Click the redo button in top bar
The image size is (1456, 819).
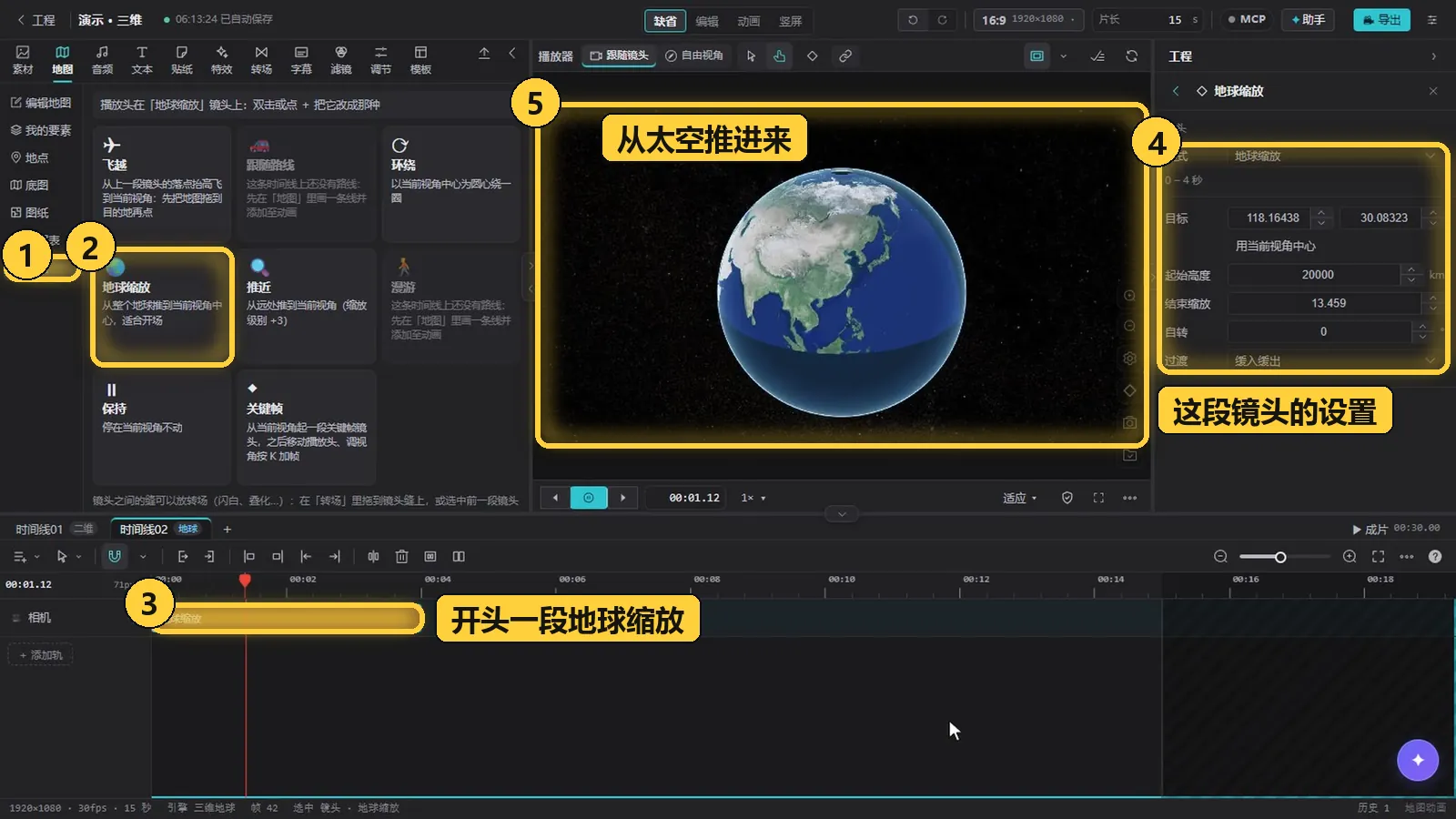point(942,20)
